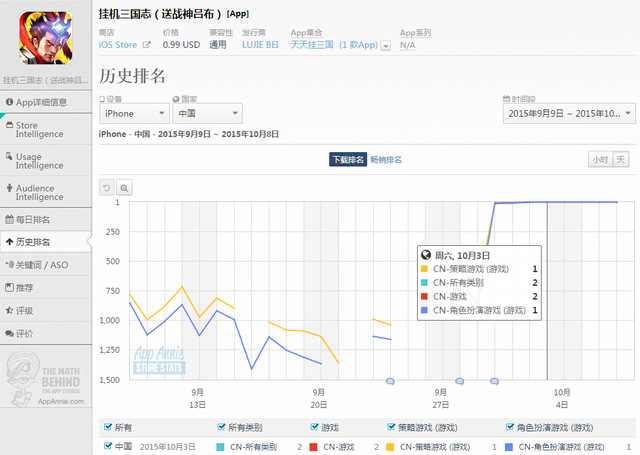Open the 中国 country dropdown
The width and height of the screenshot is (640, 455).
click(206, 114)
